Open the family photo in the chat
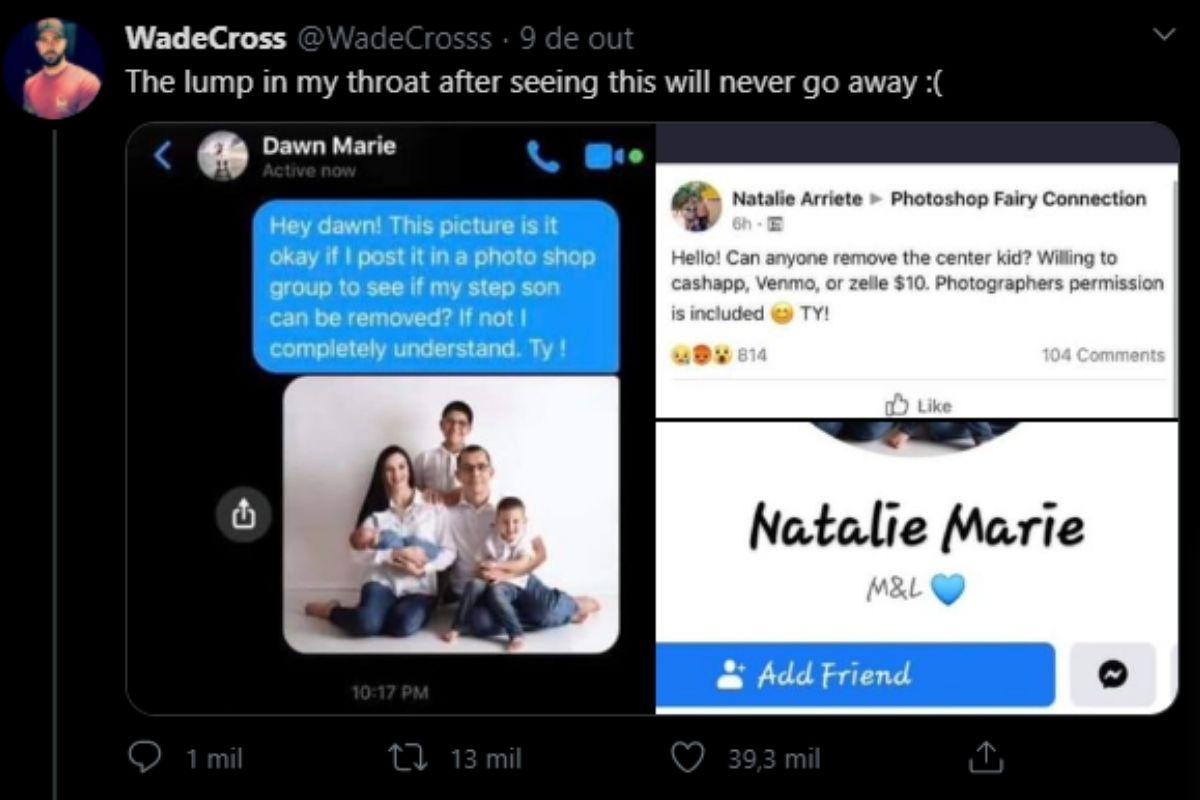The image size is (1200, 800). tap(451, 515)
